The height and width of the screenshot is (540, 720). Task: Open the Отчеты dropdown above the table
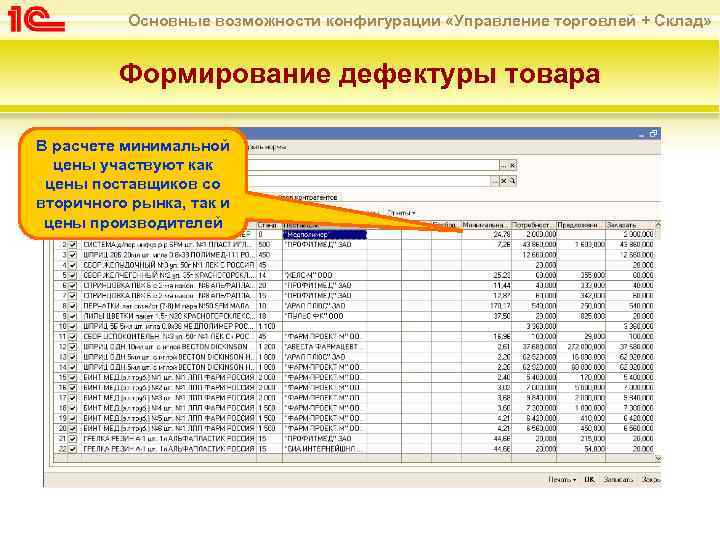pyautogui.click(x=401, y=213)
